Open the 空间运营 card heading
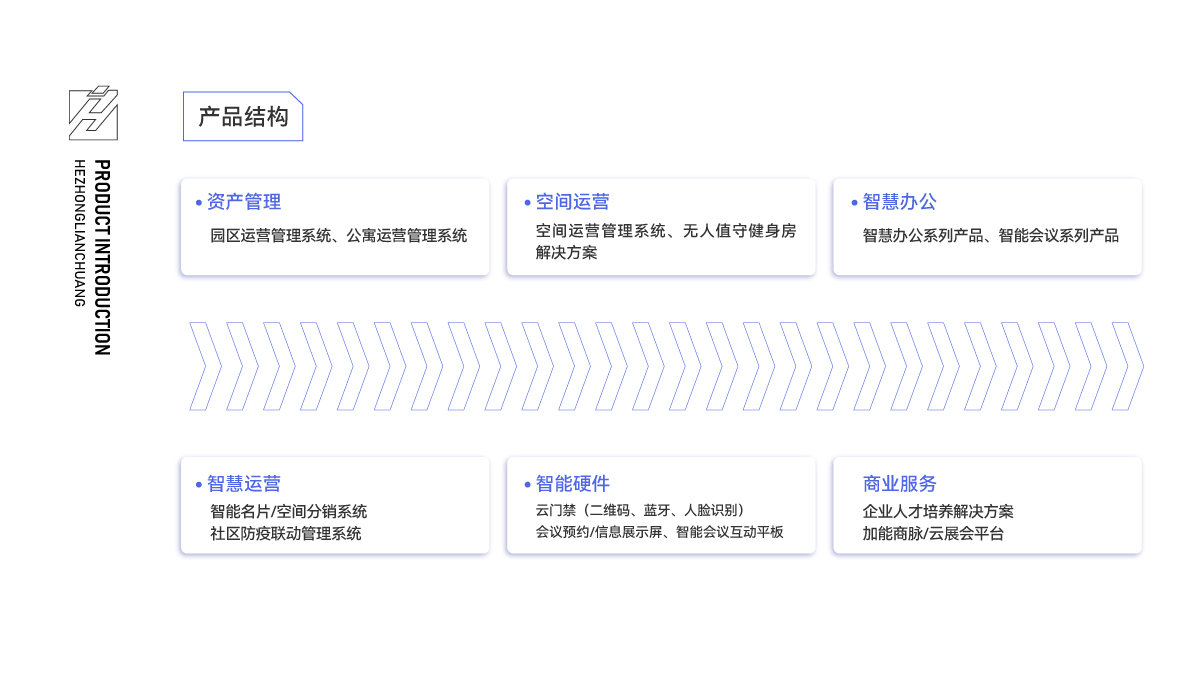The width and height of the screenshot is (1200, 684). pyautogui.click(x=572, y=202)
